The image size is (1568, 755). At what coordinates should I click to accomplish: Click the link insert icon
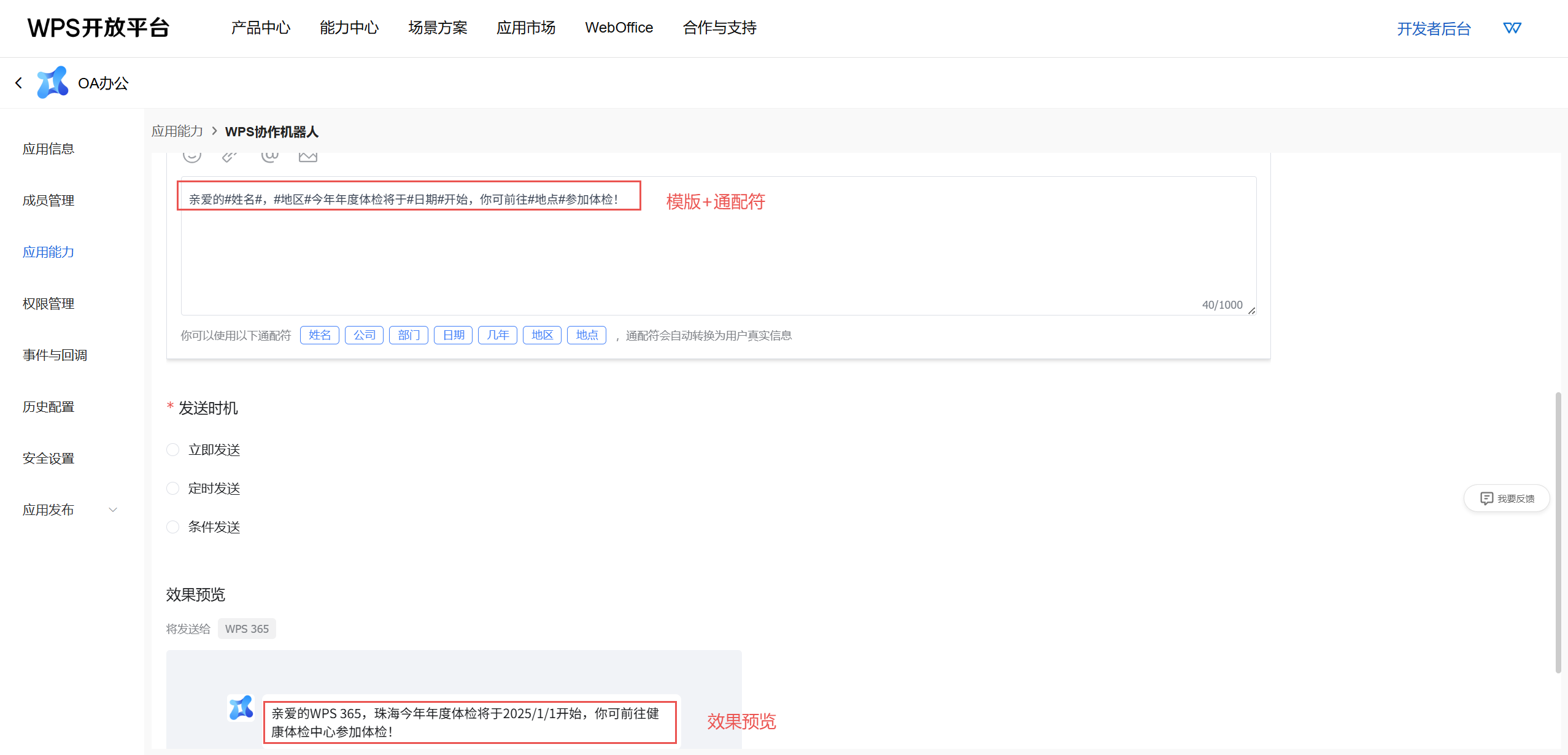(x=230, y=156)
